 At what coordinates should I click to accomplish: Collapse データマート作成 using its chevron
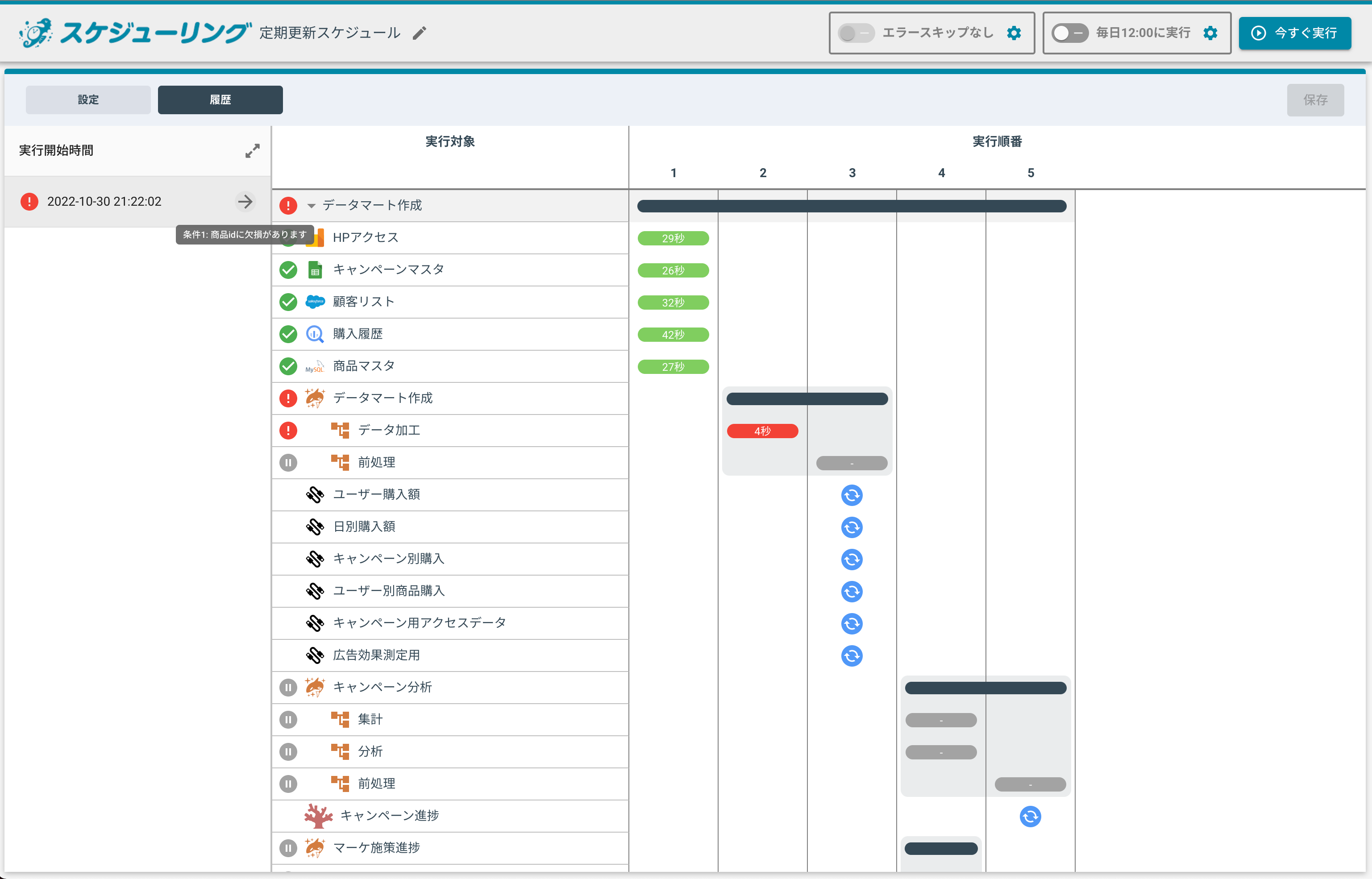pos(310,206)
